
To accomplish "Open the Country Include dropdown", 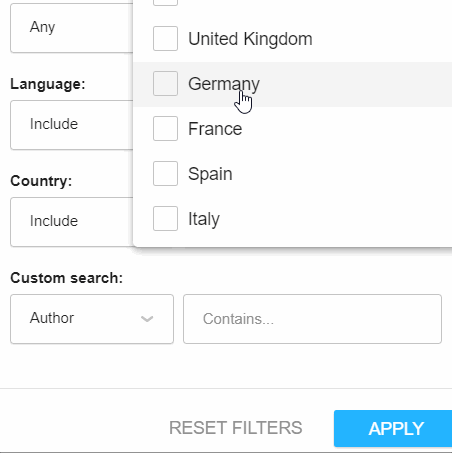I will [72, 222].
